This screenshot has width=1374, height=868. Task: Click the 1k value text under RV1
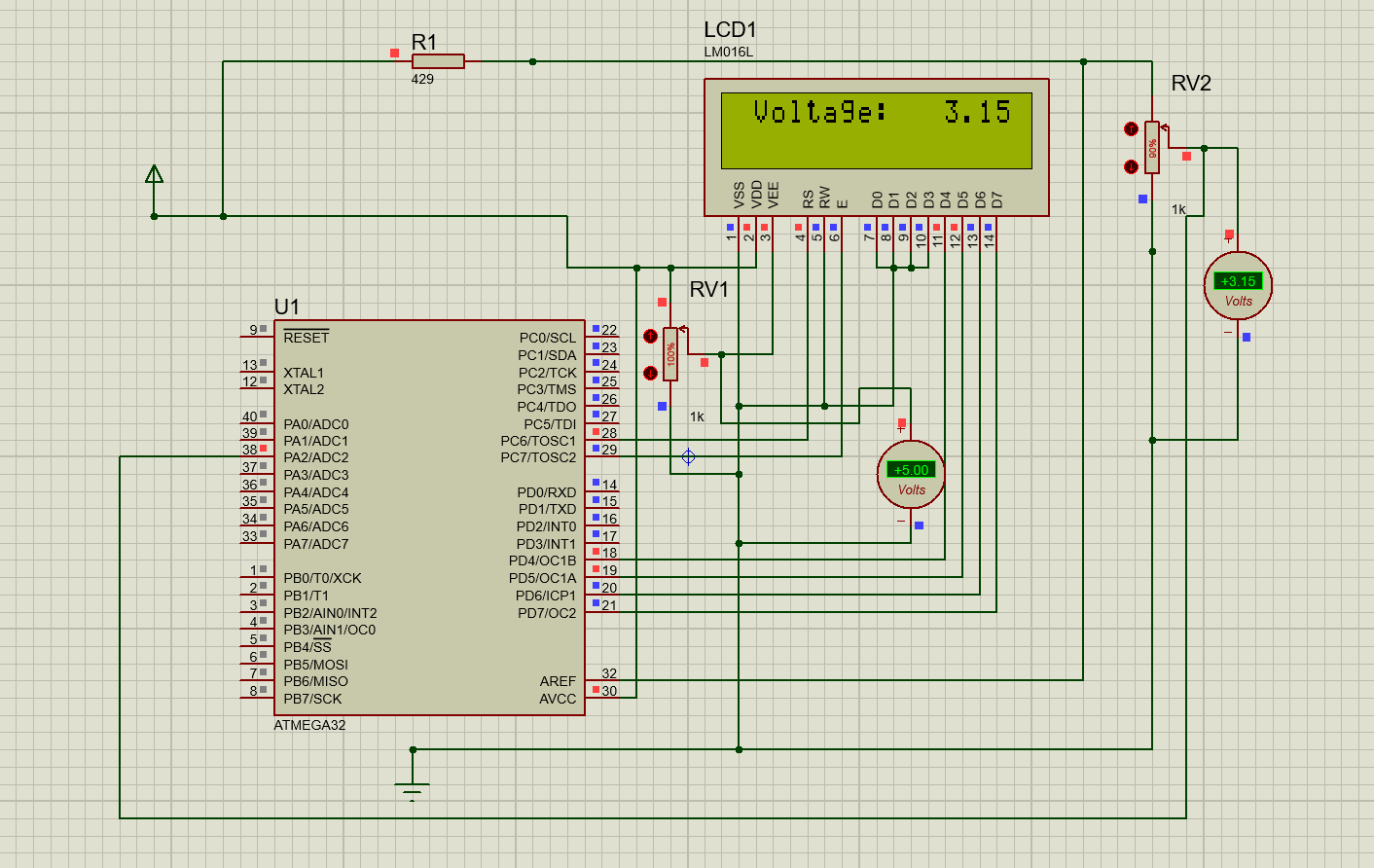[697, 416]
